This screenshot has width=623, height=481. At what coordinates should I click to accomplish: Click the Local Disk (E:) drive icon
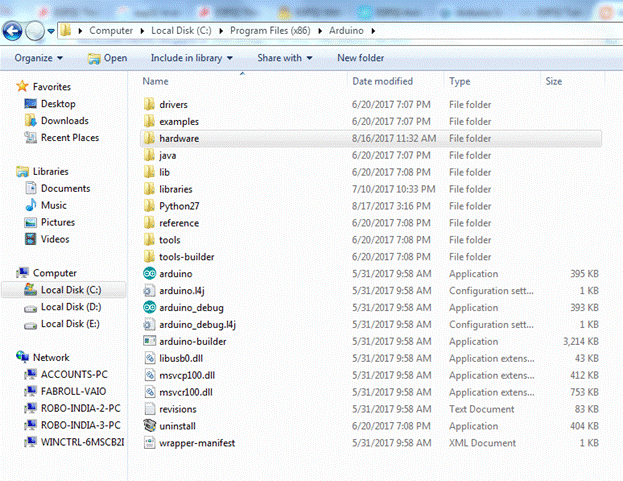(31, 325)
